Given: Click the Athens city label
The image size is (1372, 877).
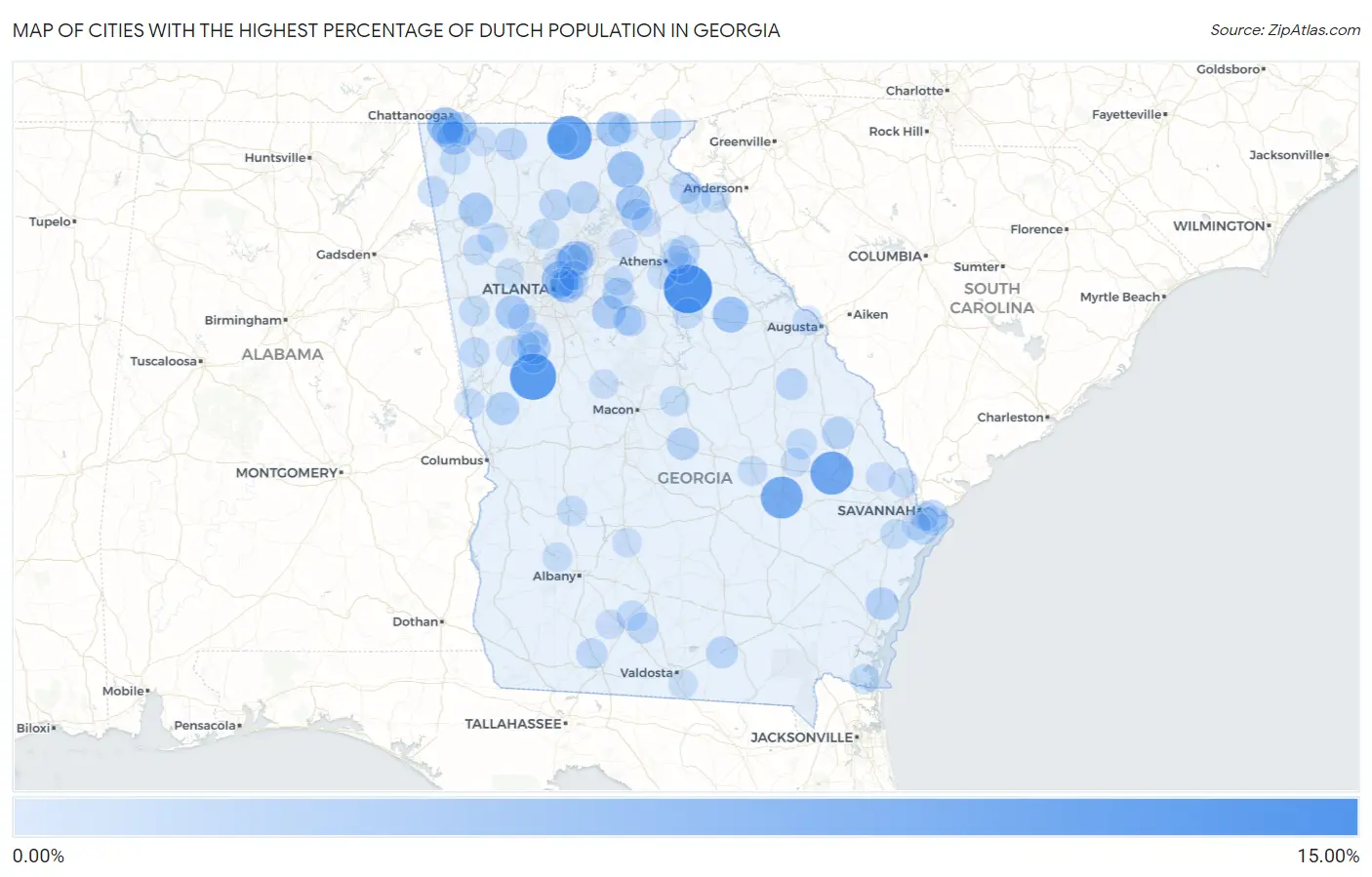Looking at the screenshot, I should (640, 261).
